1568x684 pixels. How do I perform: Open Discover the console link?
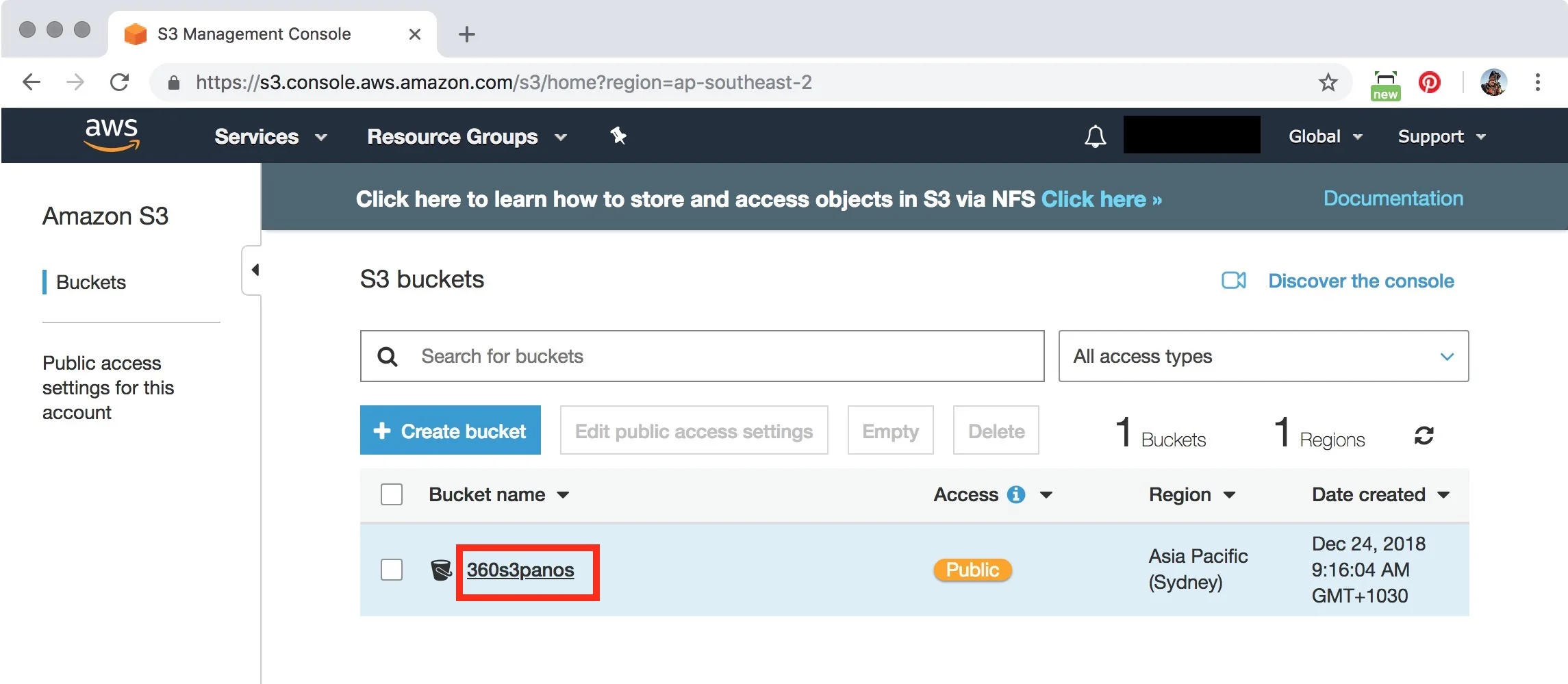pyautogui.click(x=1361, y=281)
